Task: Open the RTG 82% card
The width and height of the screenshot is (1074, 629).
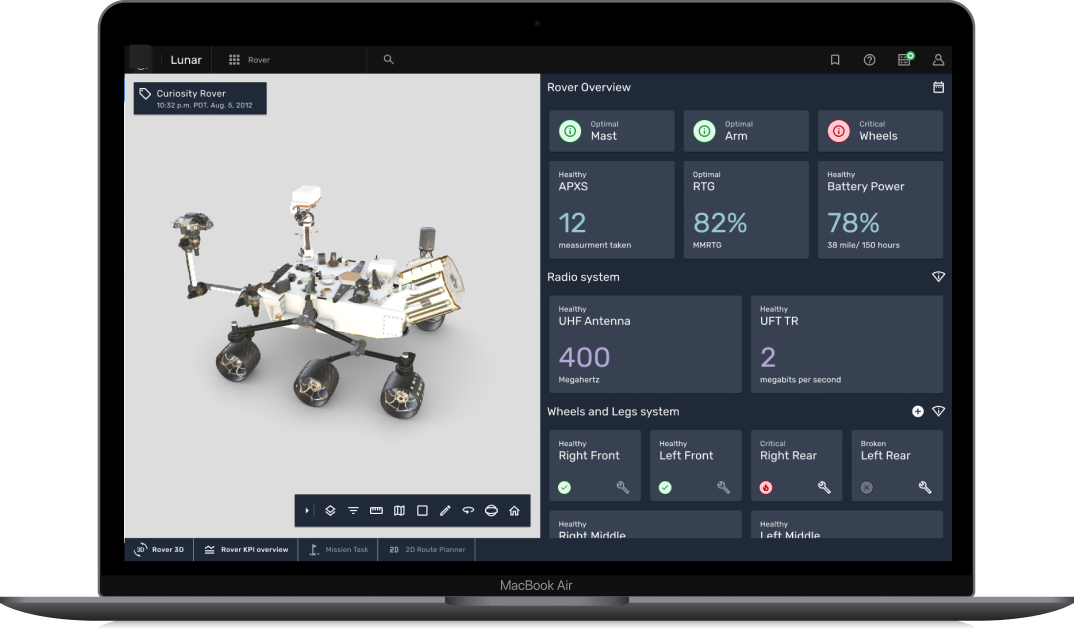Action: (x=746, y=210)
